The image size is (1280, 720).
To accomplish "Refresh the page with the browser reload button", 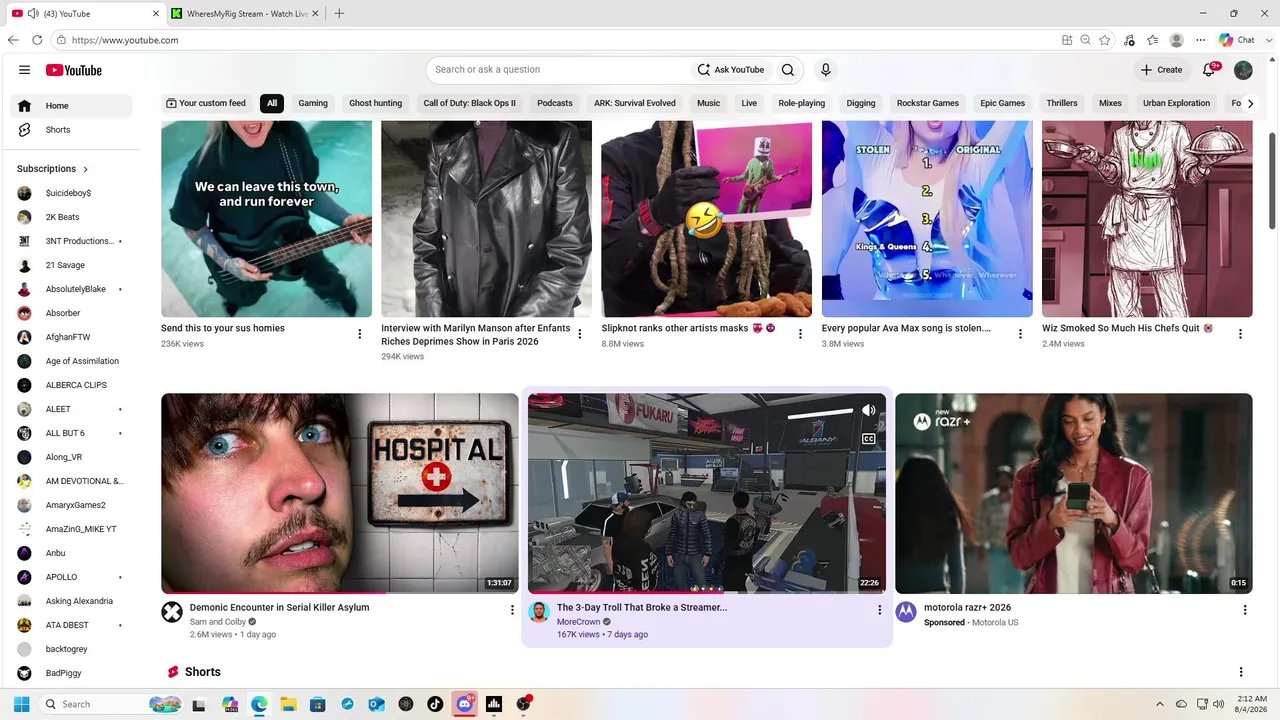I will tap(37, 40).
